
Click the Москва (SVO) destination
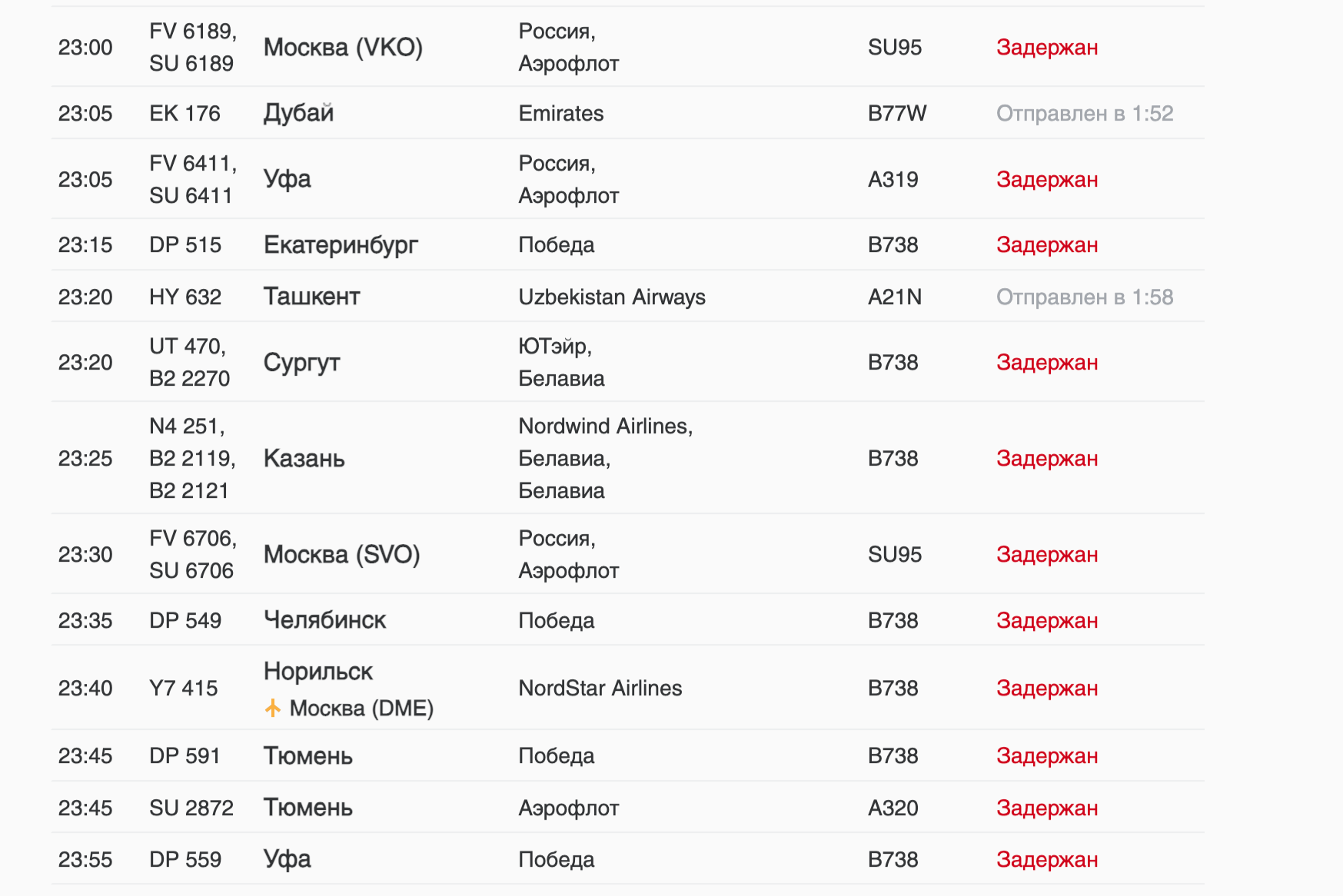[341, 555]
